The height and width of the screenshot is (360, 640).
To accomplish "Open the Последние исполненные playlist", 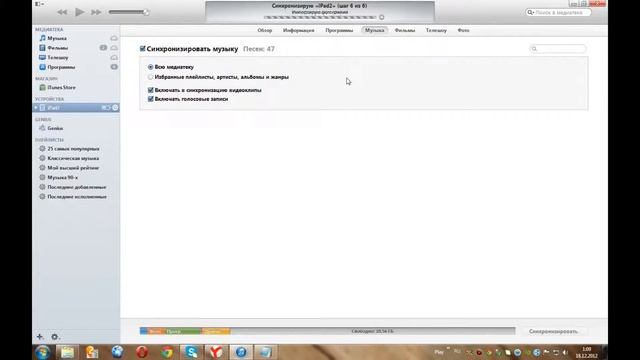I will tap(77, 197).
